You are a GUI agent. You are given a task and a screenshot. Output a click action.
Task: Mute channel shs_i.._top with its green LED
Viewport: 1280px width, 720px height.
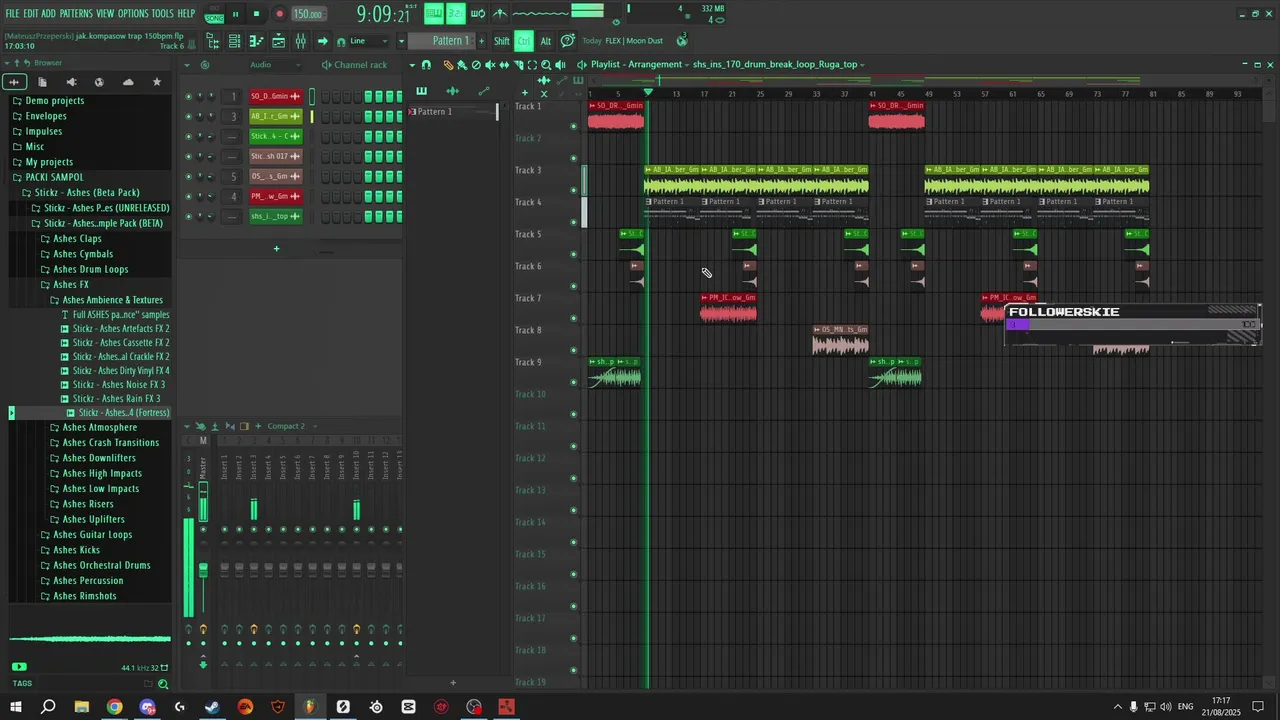(188, 217)
